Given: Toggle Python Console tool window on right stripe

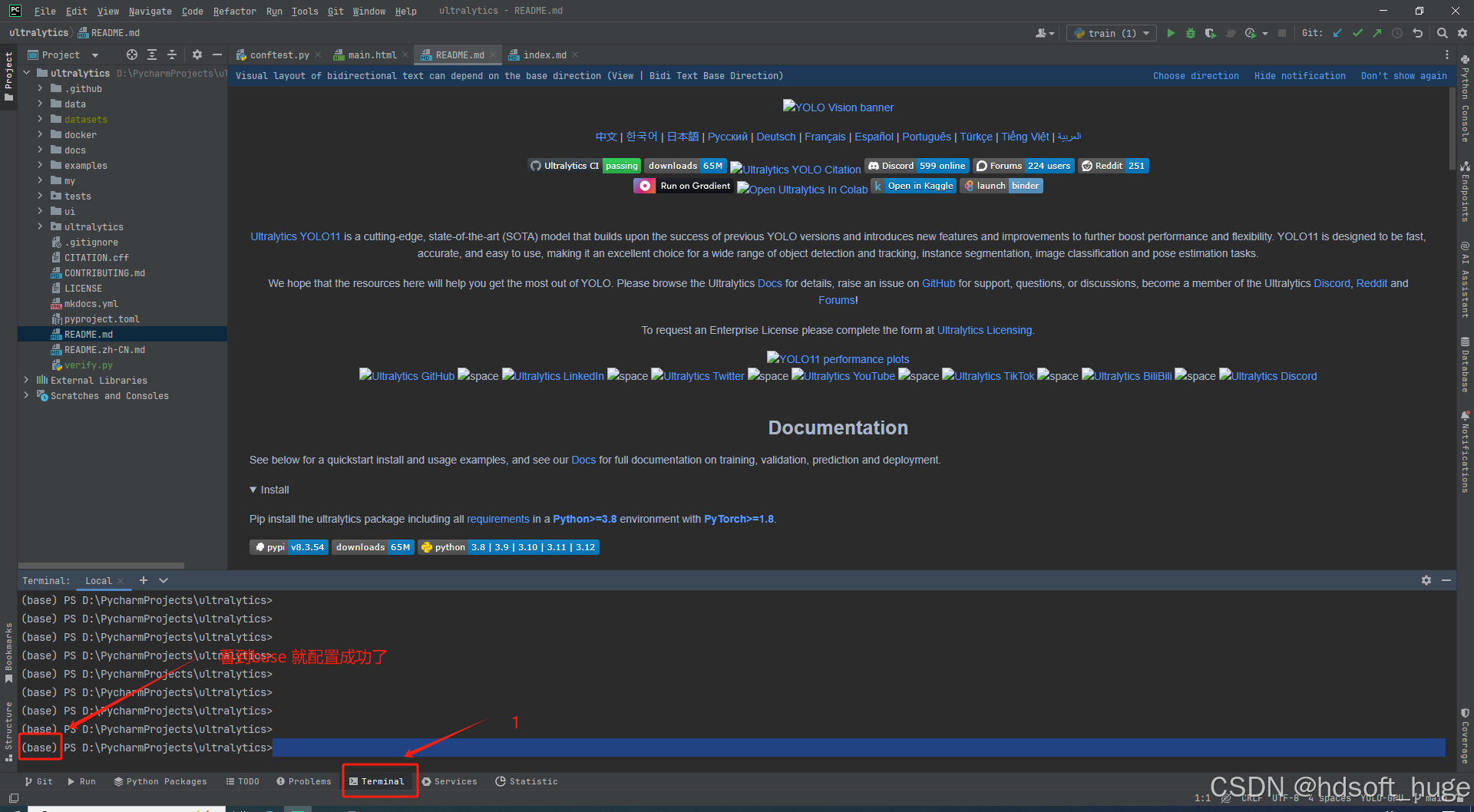Looking at the screenshot, I should click(1465, 98).
